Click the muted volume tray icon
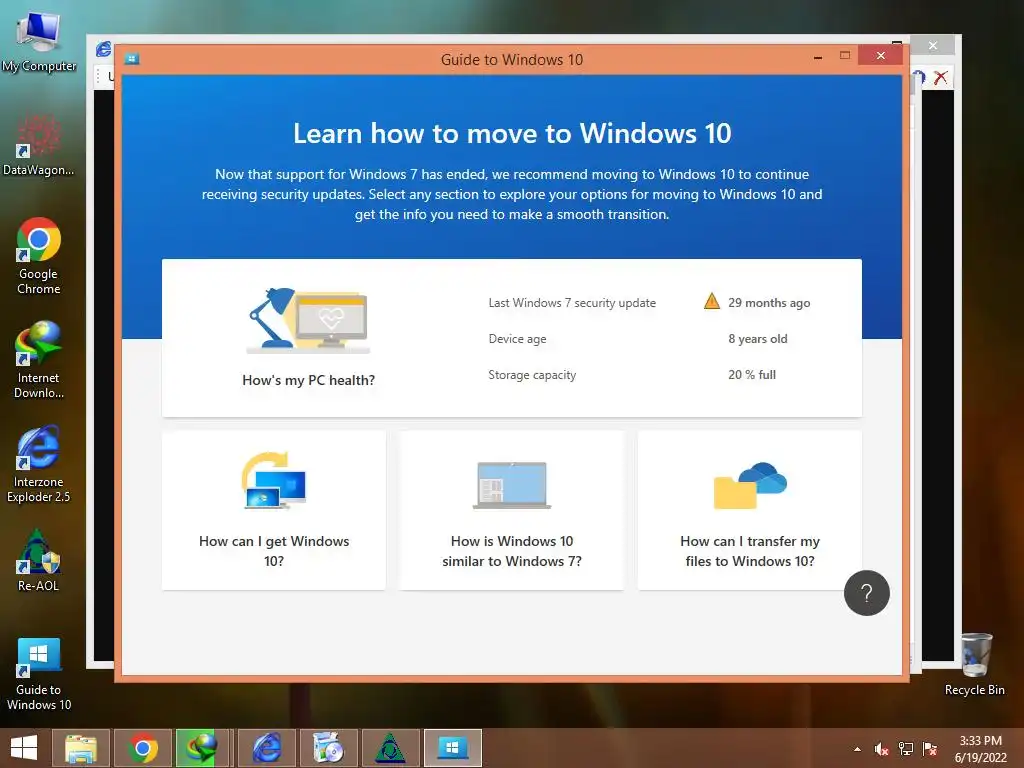 (x=882, y=749)
